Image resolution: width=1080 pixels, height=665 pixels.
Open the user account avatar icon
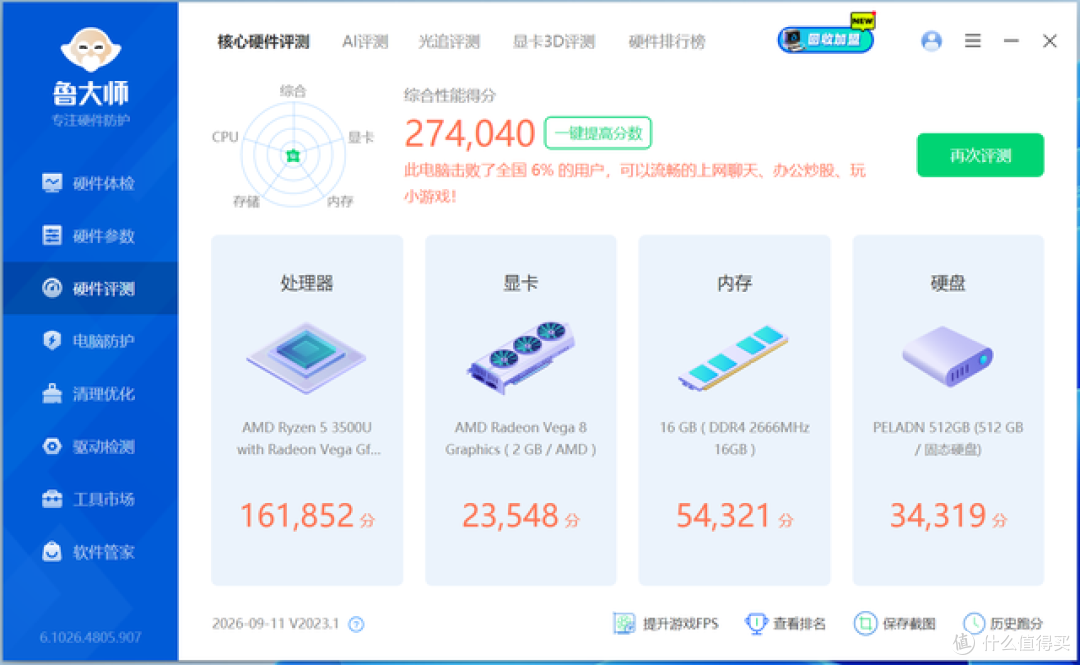pos(931,41)
